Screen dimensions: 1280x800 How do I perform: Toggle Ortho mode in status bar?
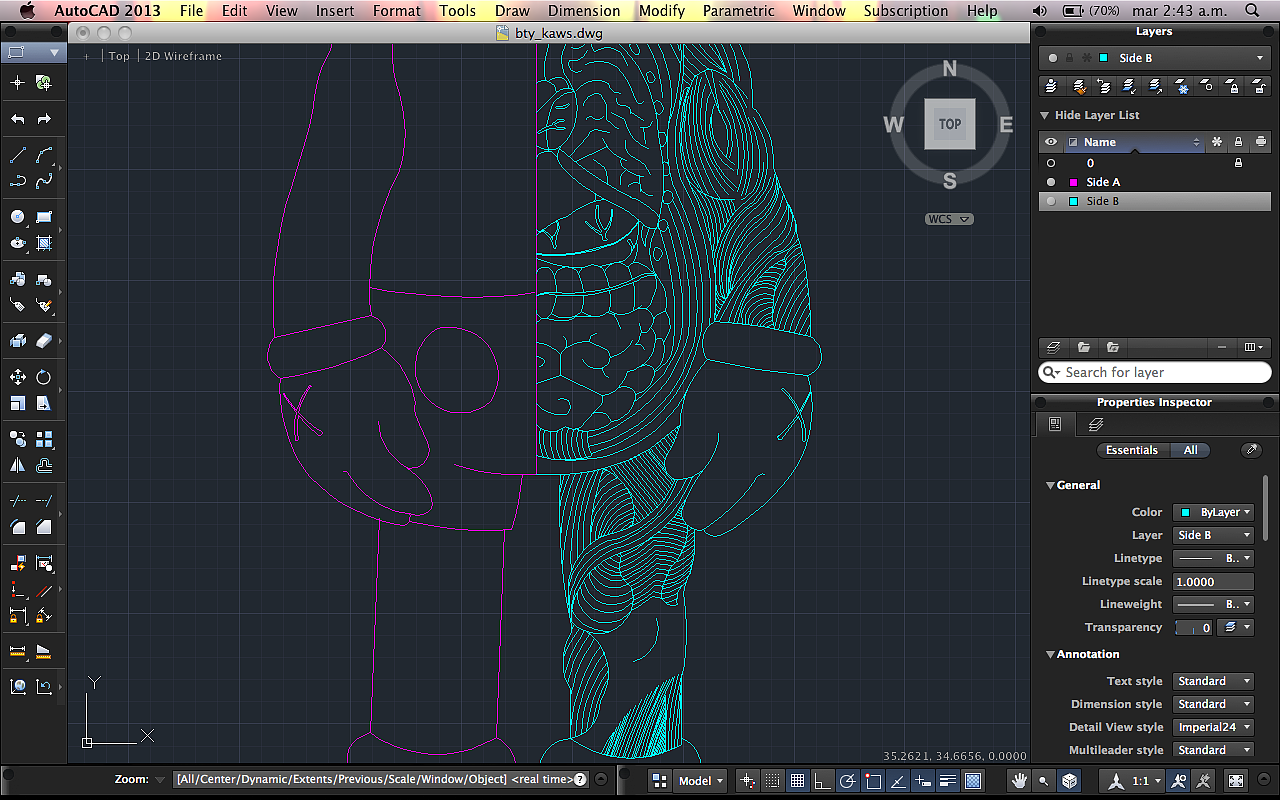822,780
